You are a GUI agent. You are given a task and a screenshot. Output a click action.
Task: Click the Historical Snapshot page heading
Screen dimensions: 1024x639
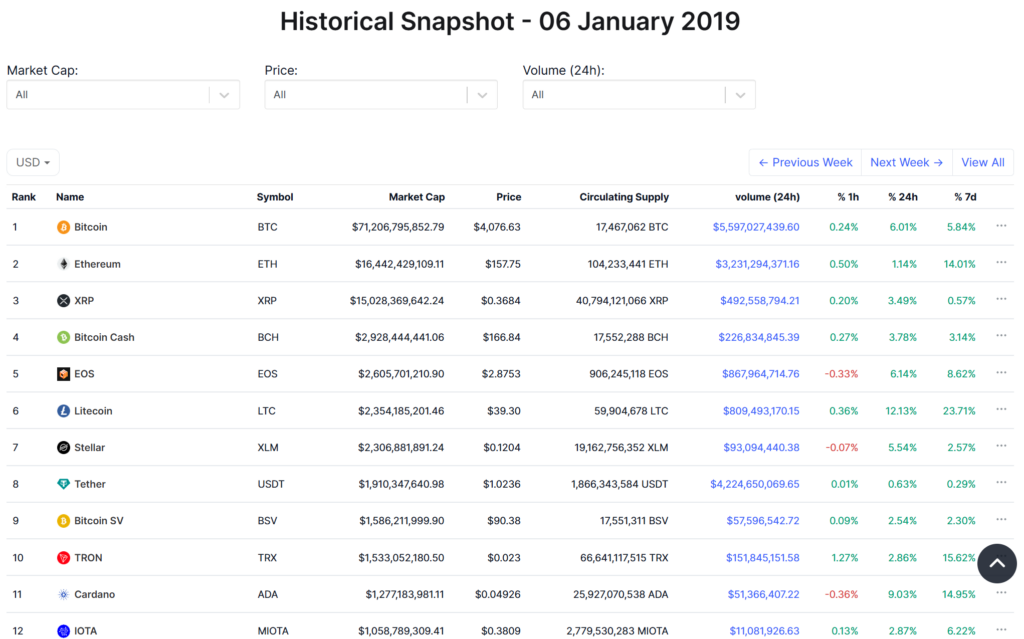[510, 22]
